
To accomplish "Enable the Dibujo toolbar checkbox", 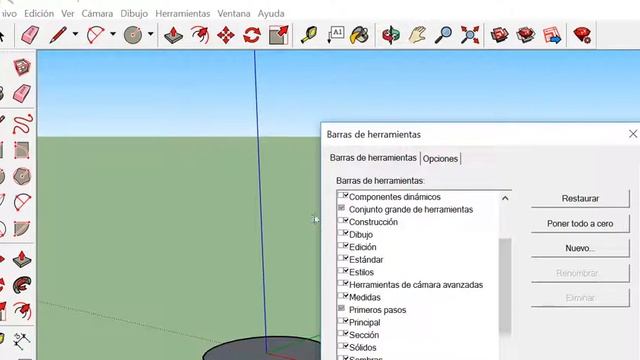I will click(x=342, y=234).
